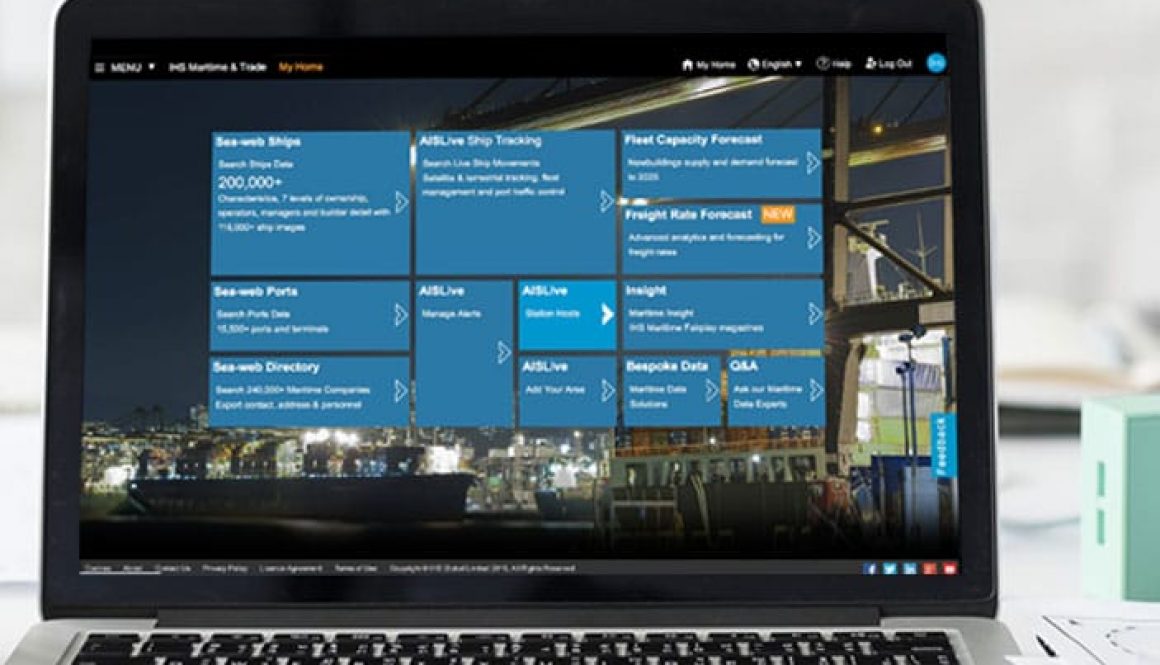Click the Sea-web Ports tile arrow
Viewport: 1160px width, 665px height.
[401, 315]
